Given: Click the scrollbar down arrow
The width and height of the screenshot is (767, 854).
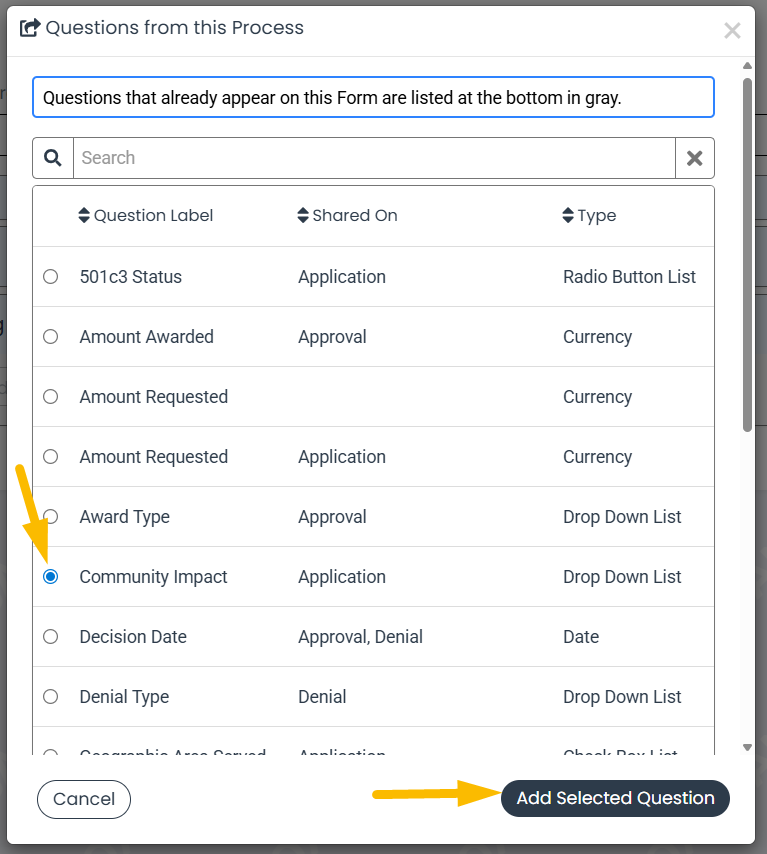Looking at the screenshot, I should coord(747,747).
